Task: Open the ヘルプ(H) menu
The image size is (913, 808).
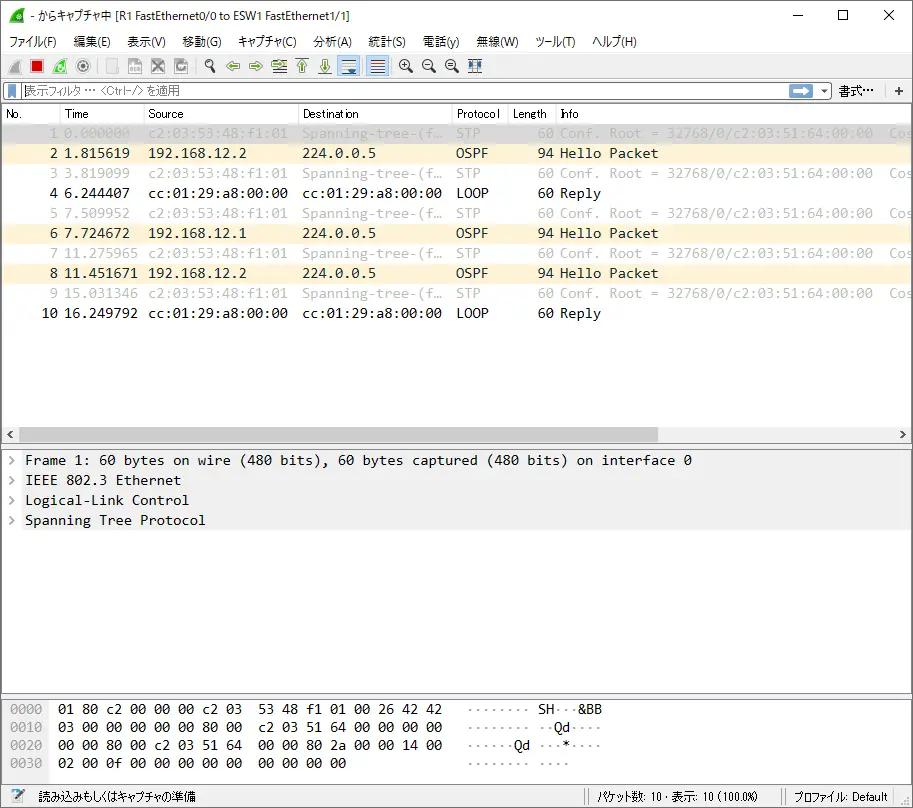Action: [614, 42]
